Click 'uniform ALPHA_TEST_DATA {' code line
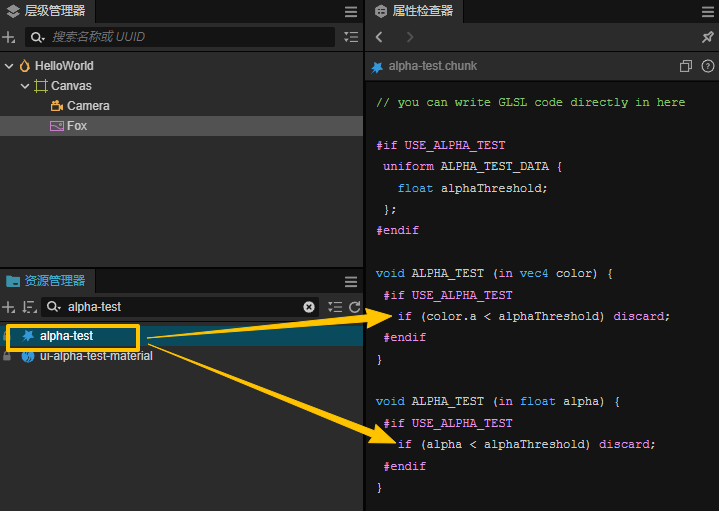719x511 pixels. click(x=472, y=166)
